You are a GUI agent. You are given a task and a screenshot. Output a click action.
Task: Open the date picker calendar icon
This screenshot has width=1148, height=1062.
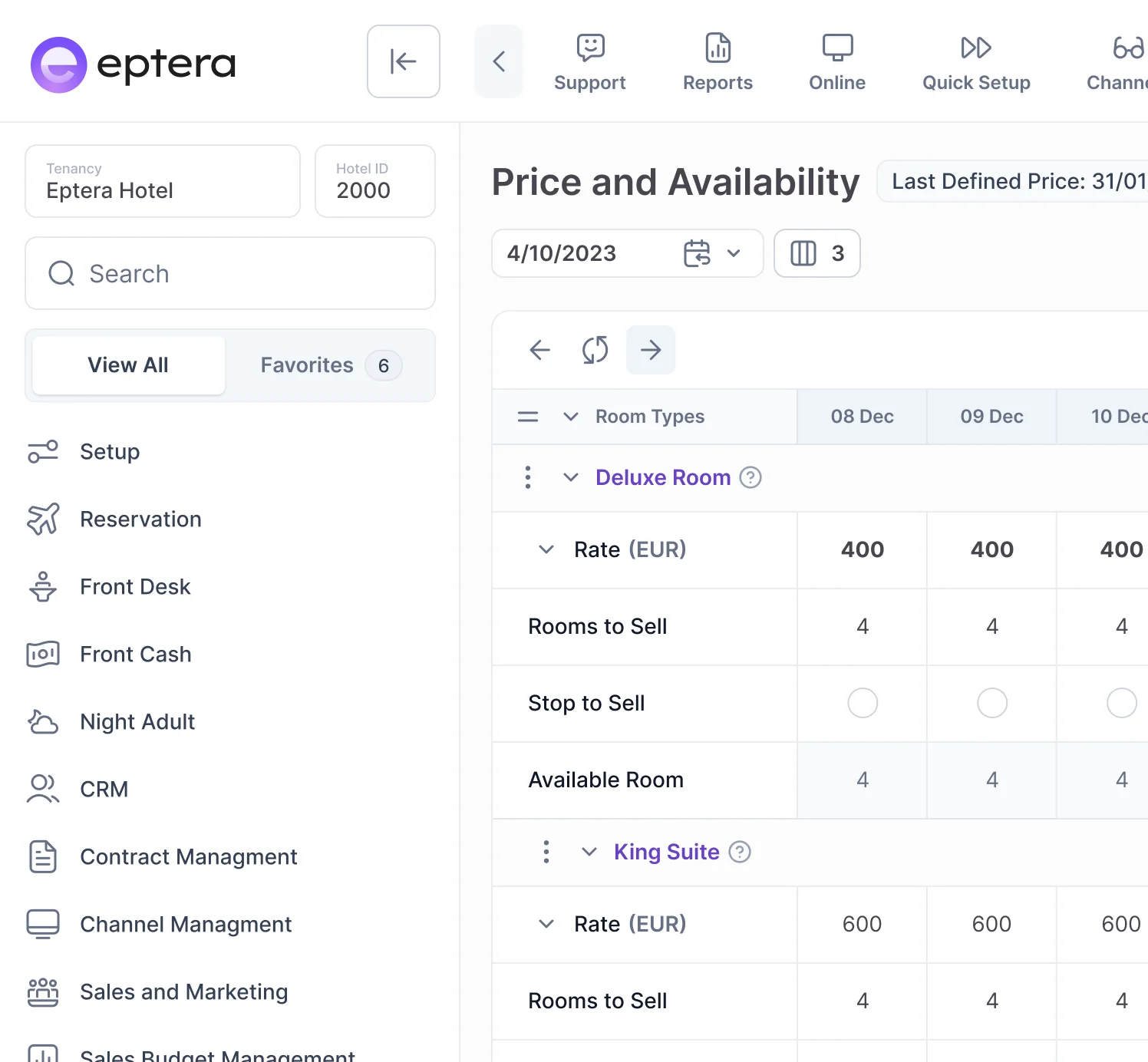click(x=697, y=253)
